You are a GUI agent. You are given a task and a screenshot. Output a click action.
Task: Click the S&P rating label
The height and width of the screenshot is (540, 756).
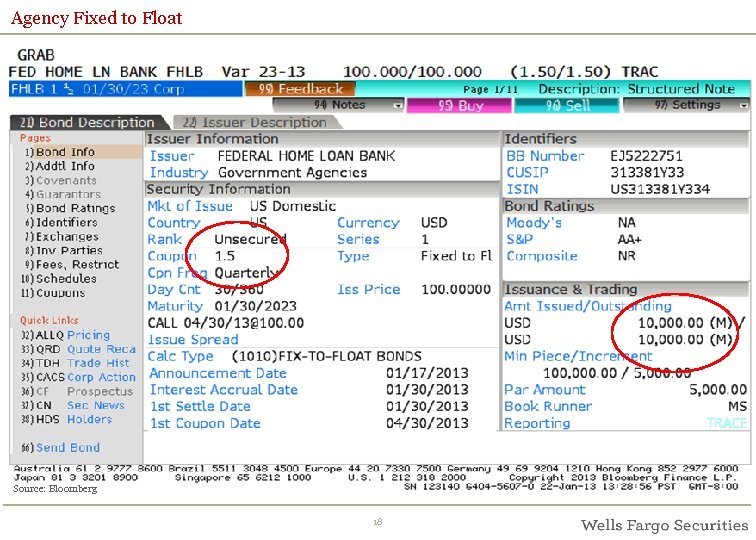click(x=519, y=240)
